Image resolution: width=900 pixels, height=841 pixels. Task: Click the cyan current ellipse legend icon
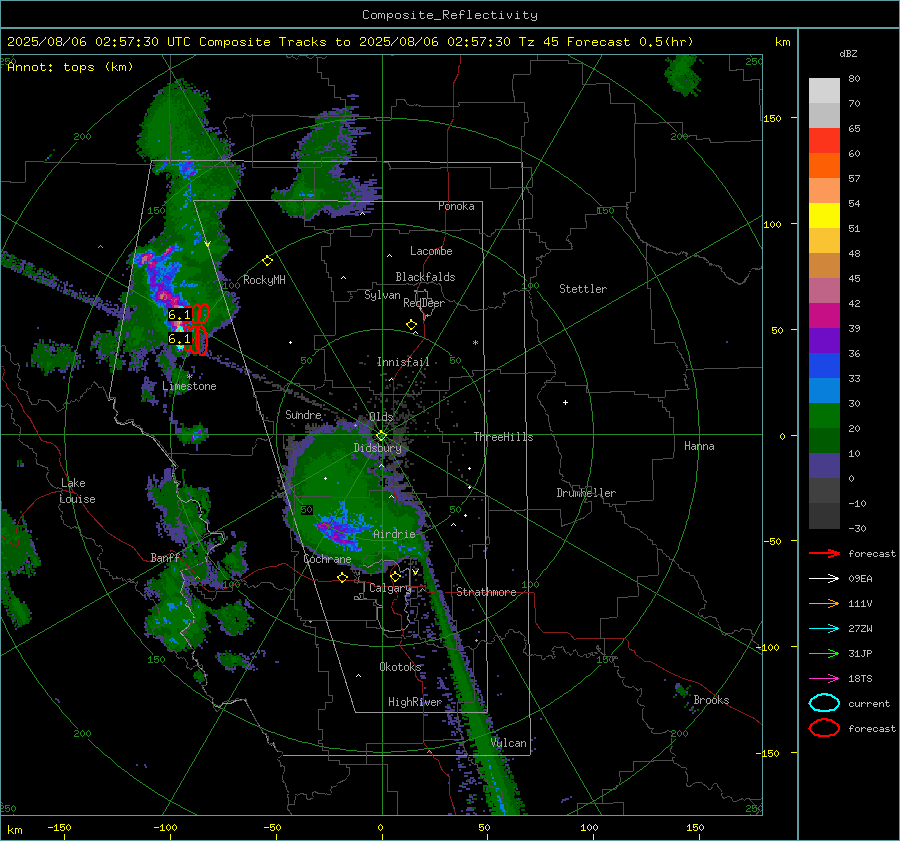point(824,703)
